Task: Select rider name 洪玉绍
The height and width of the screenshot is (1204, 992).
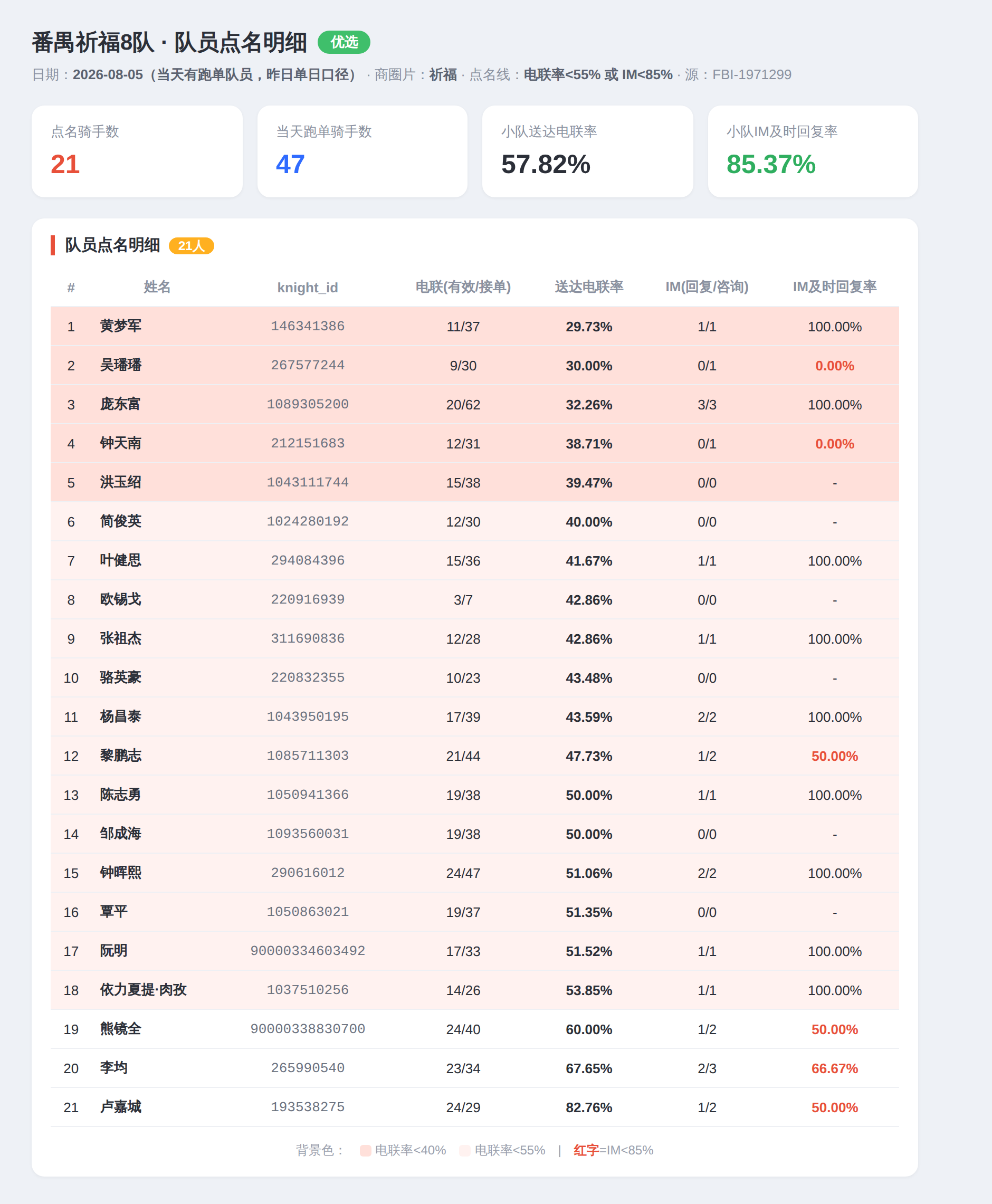Action: click(121, 482)
